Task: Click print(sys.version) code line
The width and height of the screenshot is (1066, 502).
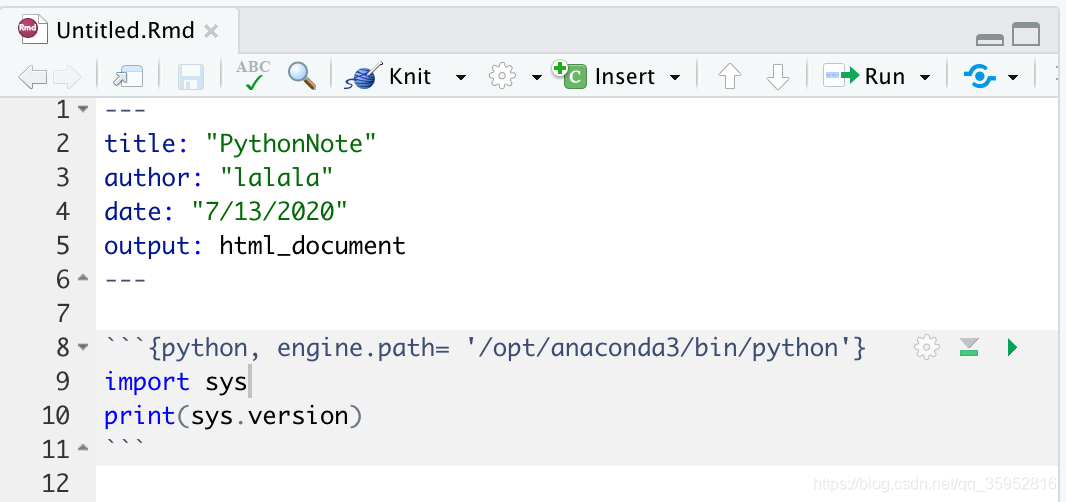Action: tap(233, 416)
